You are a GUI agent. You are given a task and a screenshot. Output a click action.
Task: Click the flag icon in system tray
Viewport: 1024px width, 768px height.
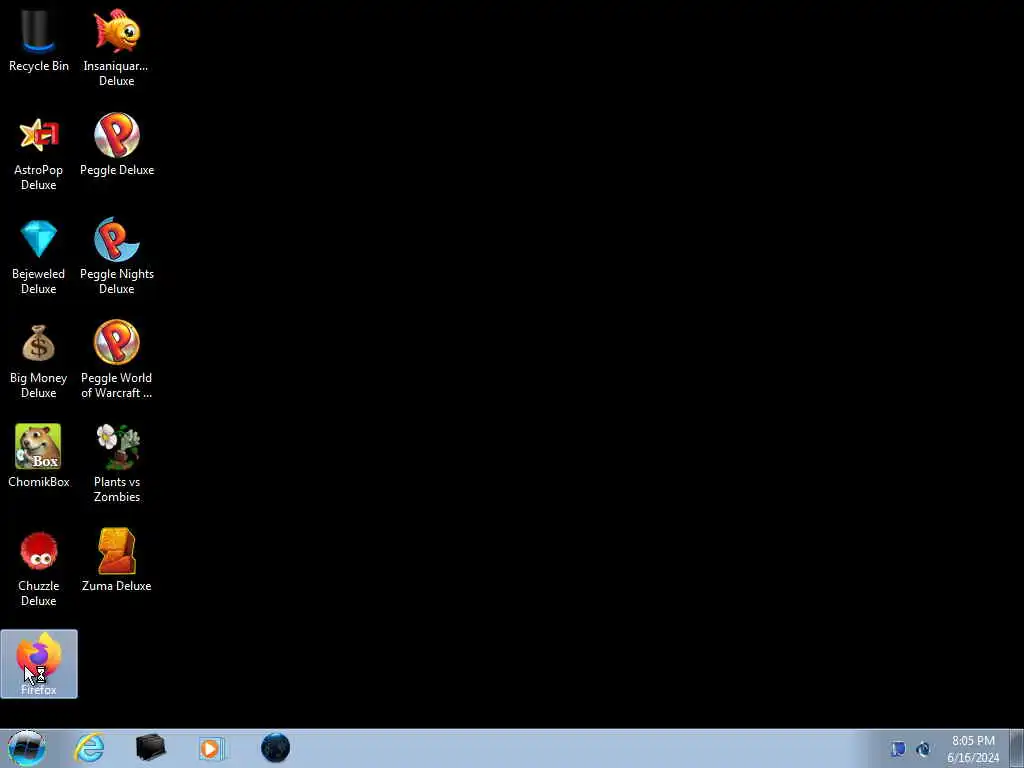(x=899, y=749)
